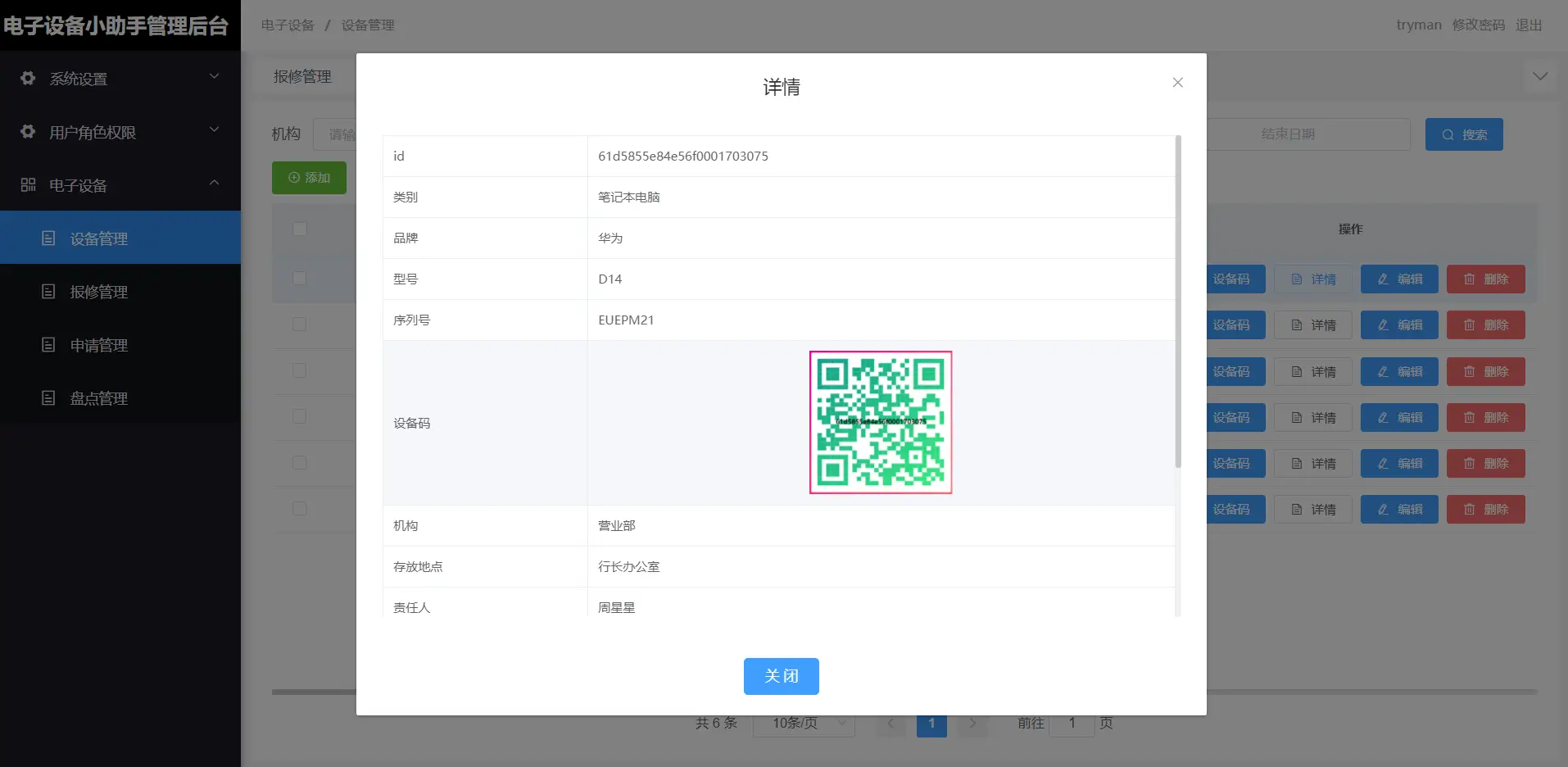This screenshot has height=767, width=1568.
Task: Click the 报修管理 document icon
Action: point(48,291)
